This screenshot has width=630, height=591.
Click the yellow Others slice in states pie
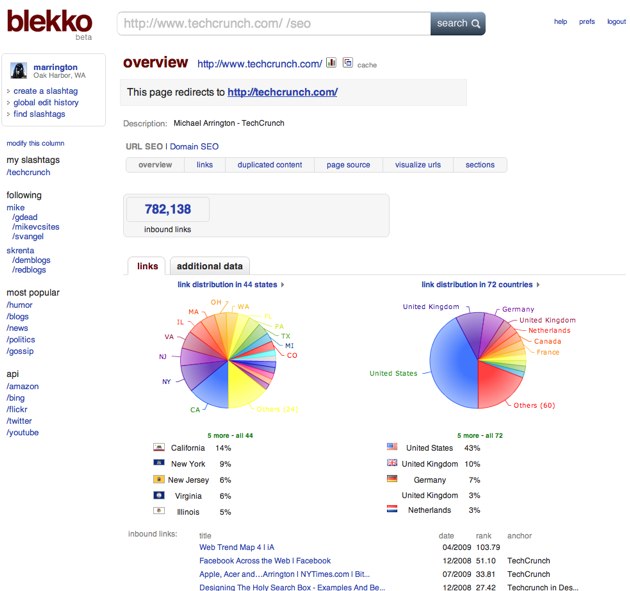[x=244, y=386]
